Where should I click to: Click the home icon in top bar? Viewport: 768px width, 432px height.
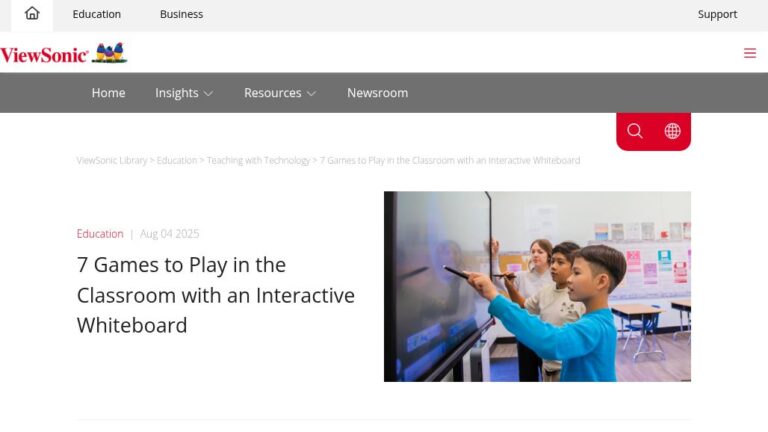tap(32, 14)
